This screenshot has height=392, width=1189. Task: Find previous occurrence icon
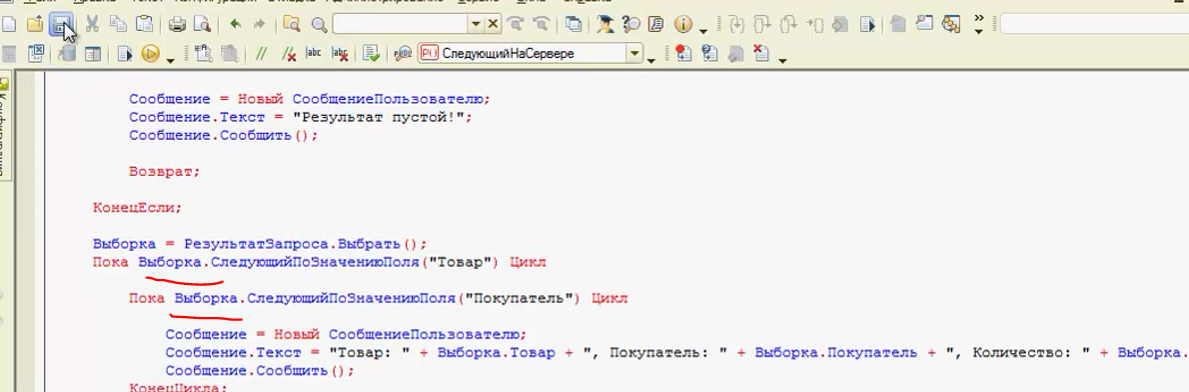click(x=541, y=24)
